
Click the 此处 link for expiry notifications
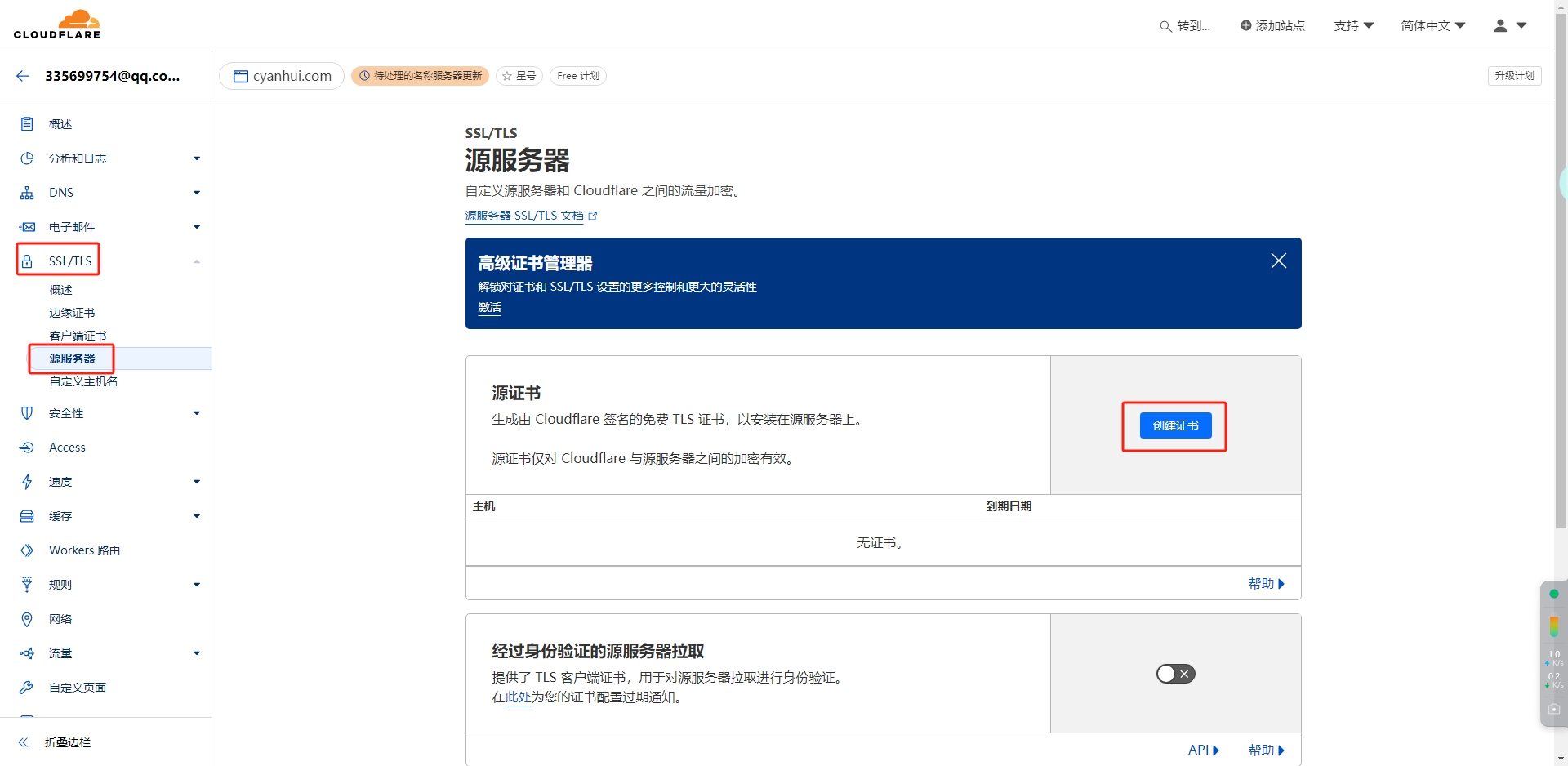tap(518, 697)
